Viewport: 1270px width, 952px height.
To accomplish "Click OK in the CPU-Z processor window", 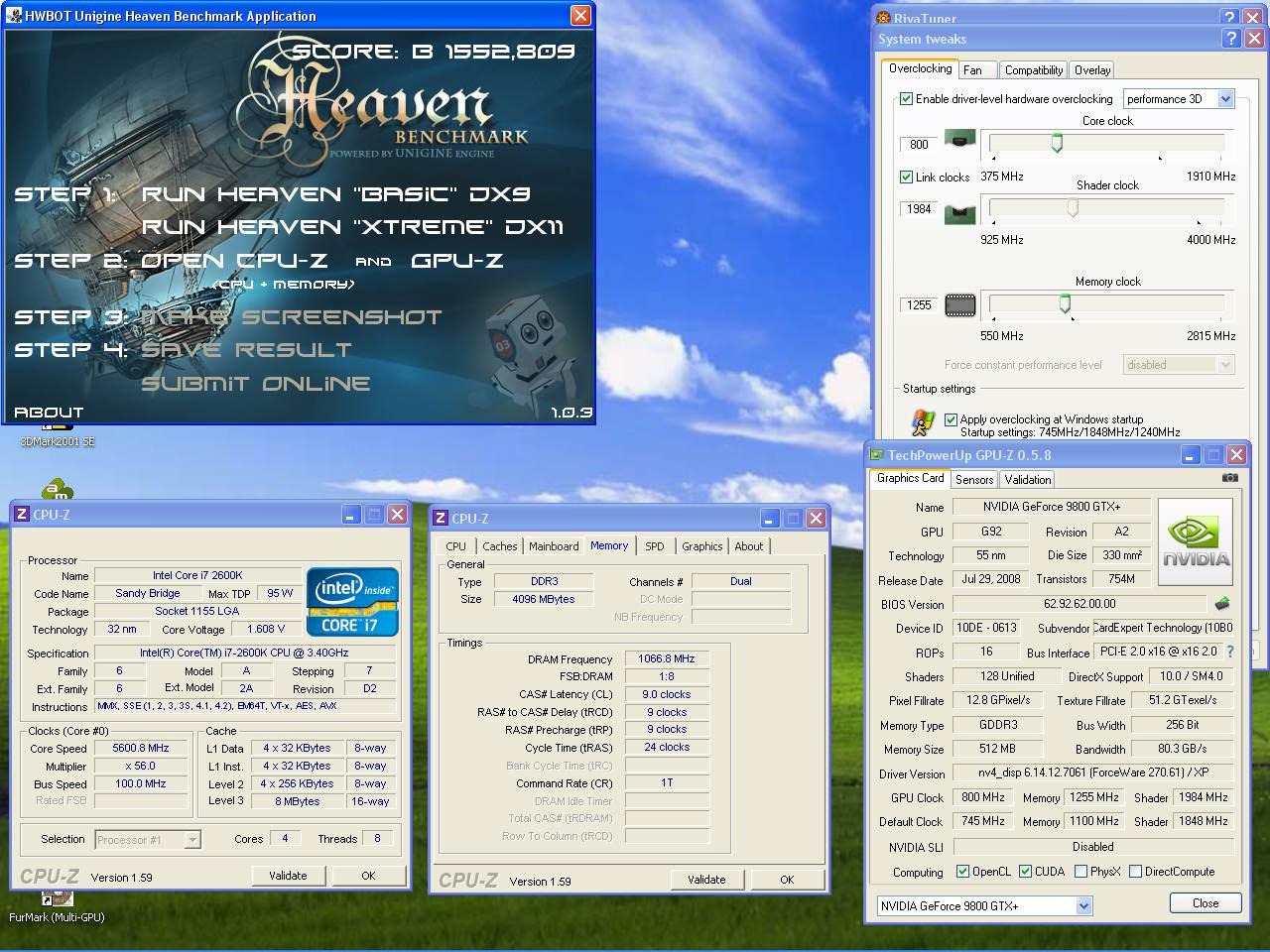I will (x=368, y=876).
